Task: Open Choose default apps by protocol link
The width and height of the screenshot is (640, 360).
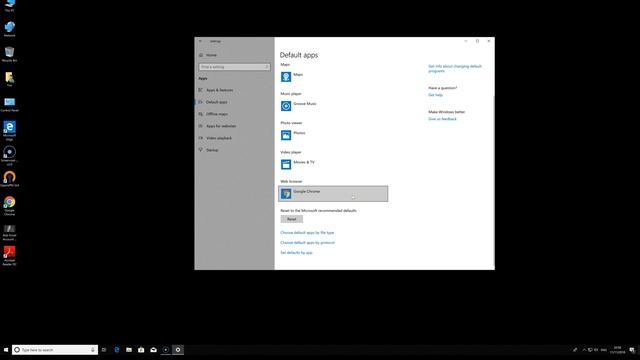Action: pyautogui.click(x=307, y=242)
